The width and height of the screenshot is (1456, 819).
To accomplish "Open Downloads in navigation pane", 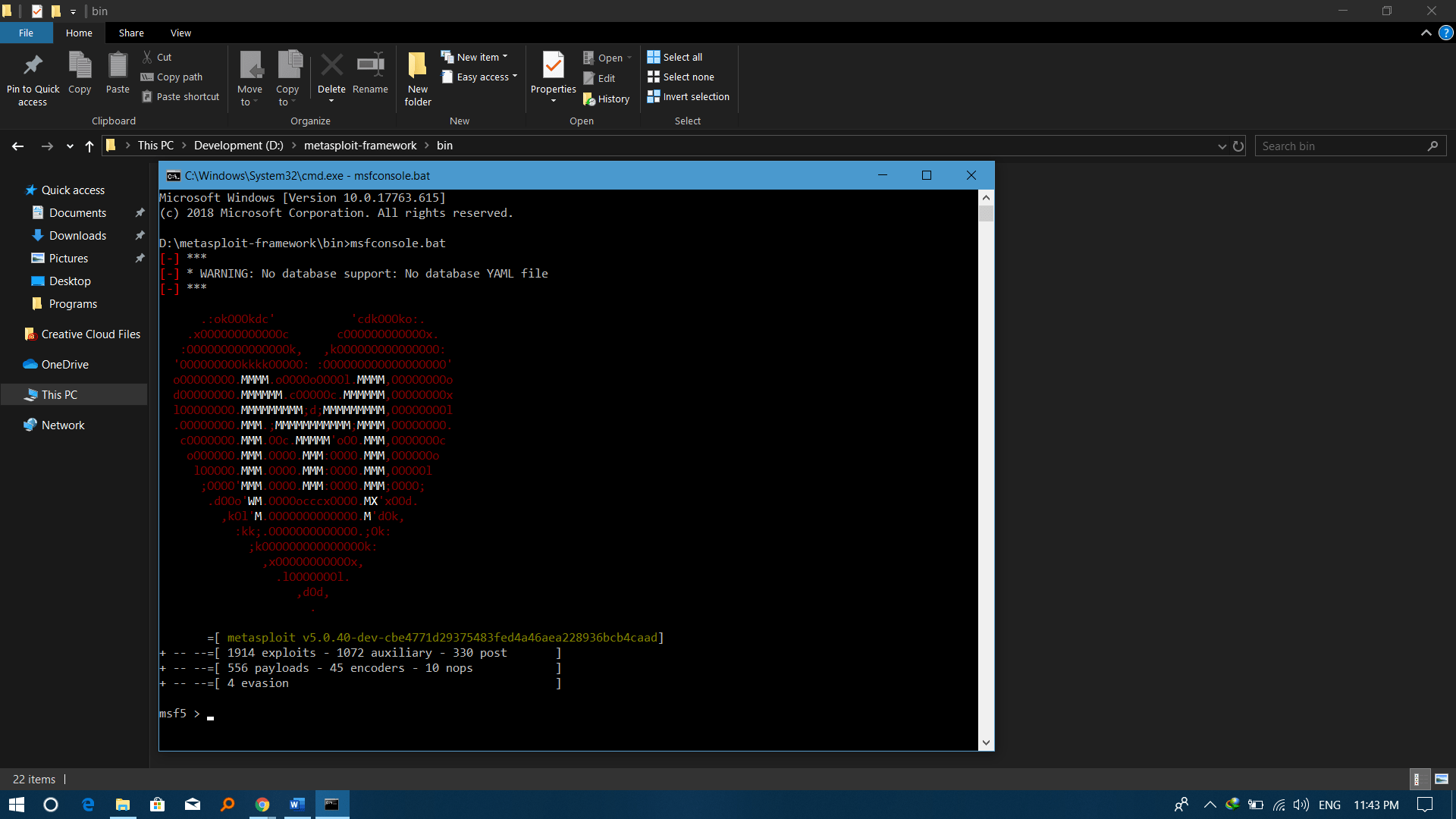I will (77, 235).
